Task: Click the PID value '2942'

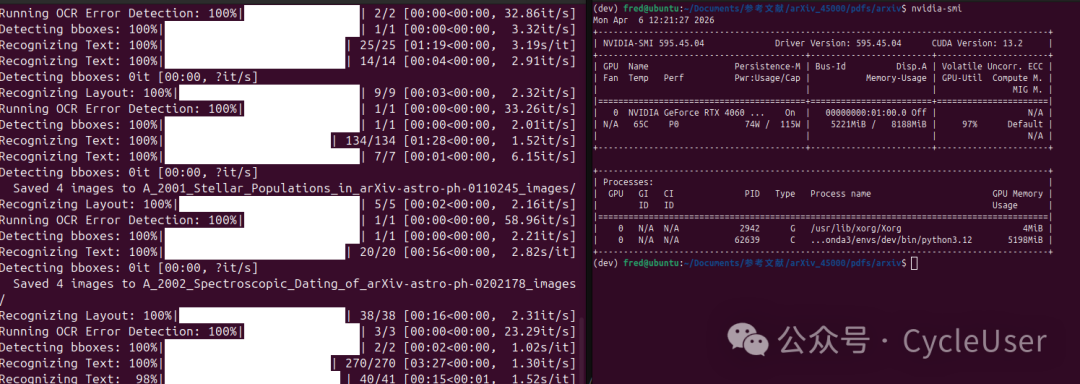Action: click(x=749, y=228)
